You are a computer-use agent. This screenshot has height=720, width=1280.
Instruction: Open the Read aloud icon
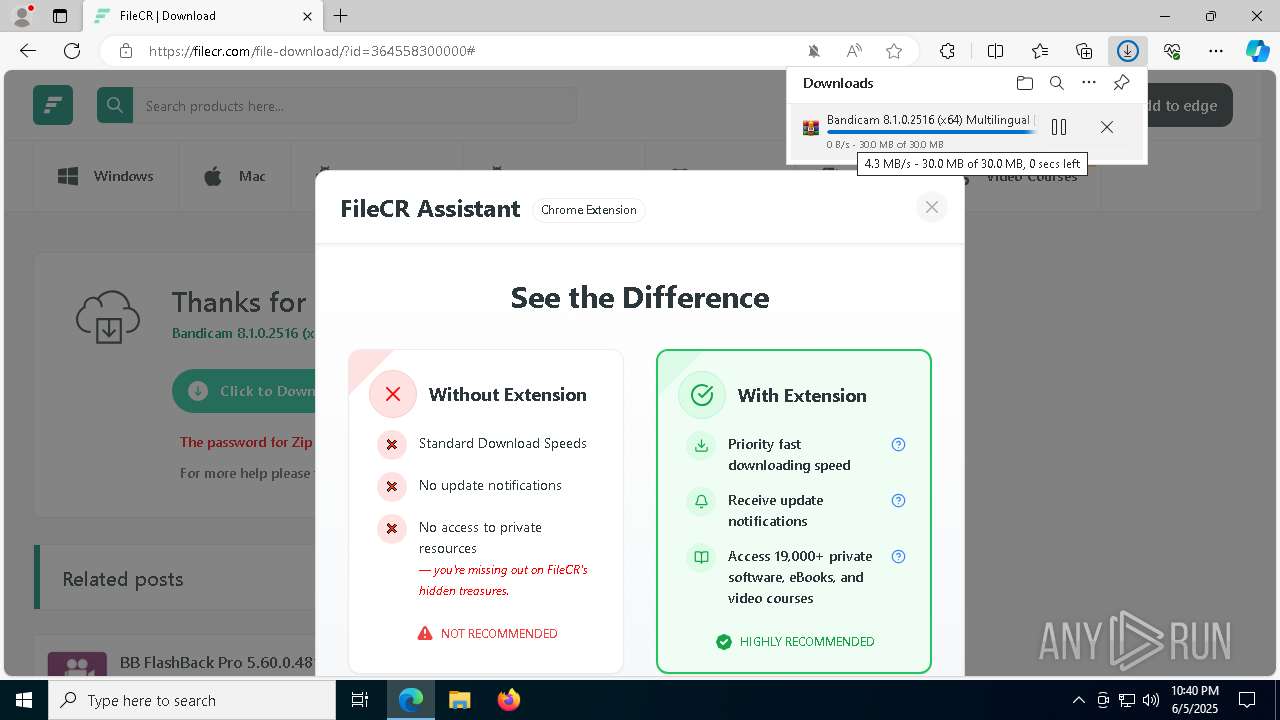tap(854, 51)
